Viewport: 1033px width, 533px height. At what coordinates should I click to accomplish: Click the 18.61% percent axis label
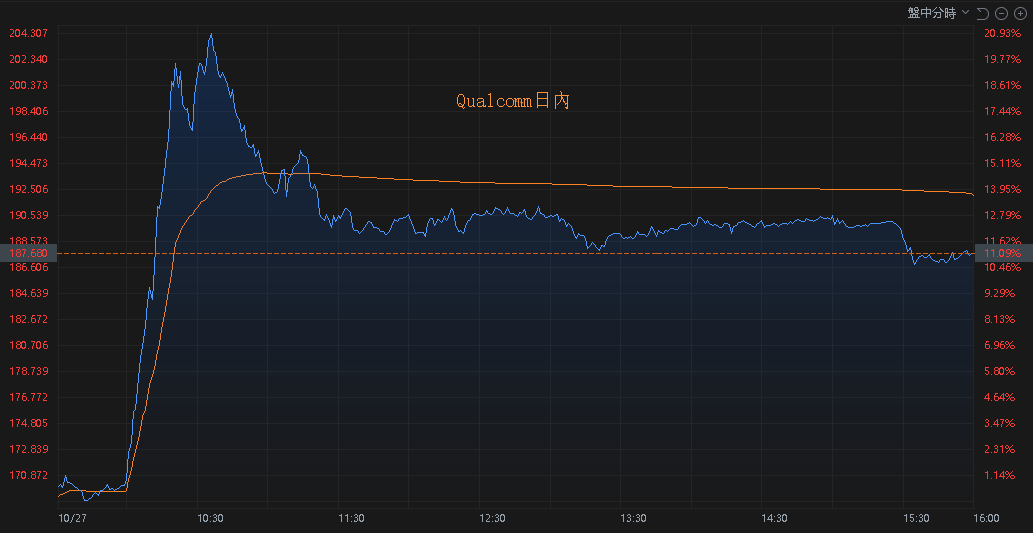click(1002, 85)
